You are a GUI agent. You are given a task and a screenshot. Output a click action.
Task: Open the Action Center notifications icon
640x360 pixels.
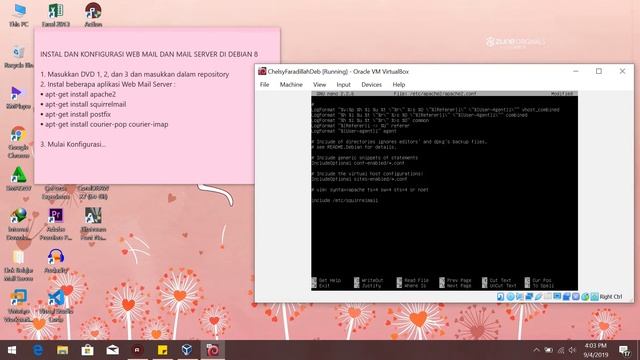[x=624, y=350]
